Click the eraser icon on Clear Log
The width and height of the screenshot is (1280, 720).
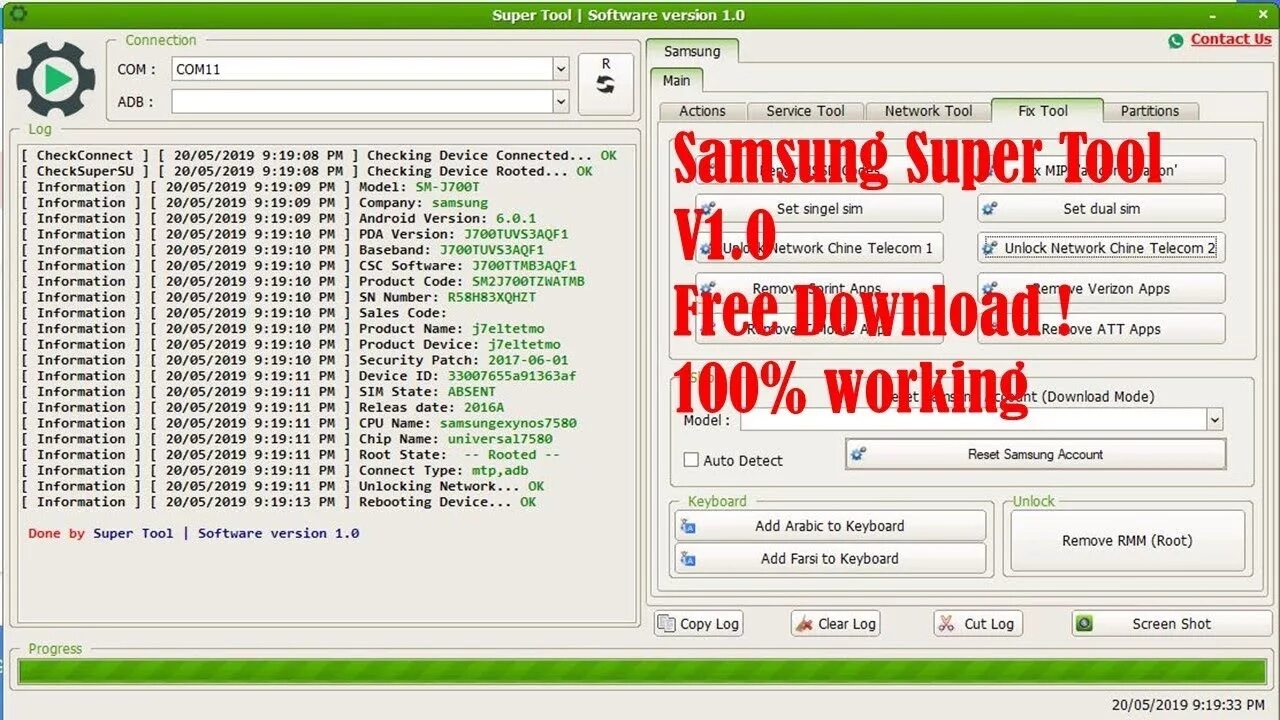[x=803, y=624]
